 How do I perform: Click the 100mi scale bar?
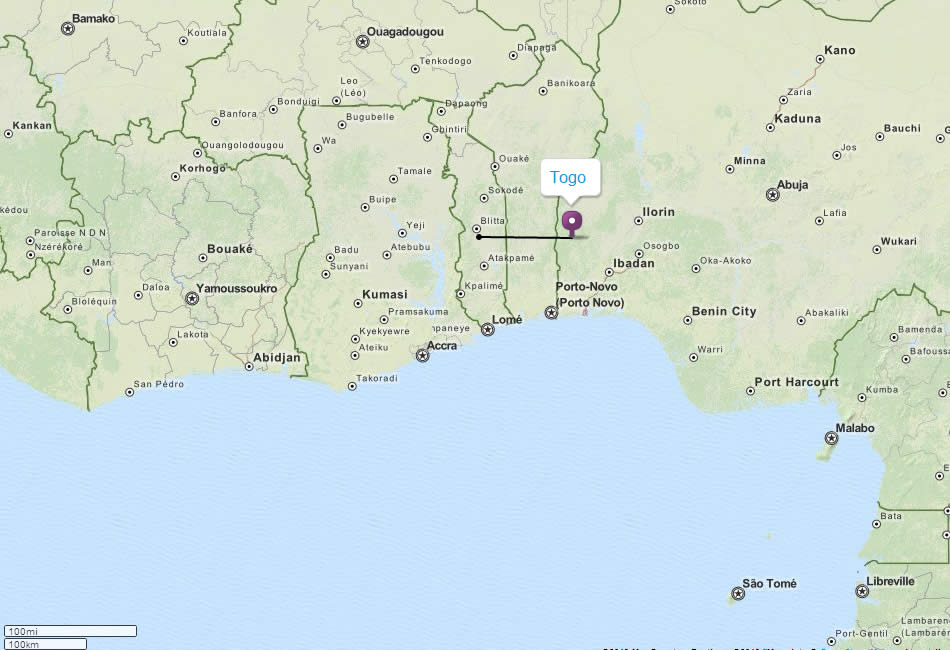(70, 631)
